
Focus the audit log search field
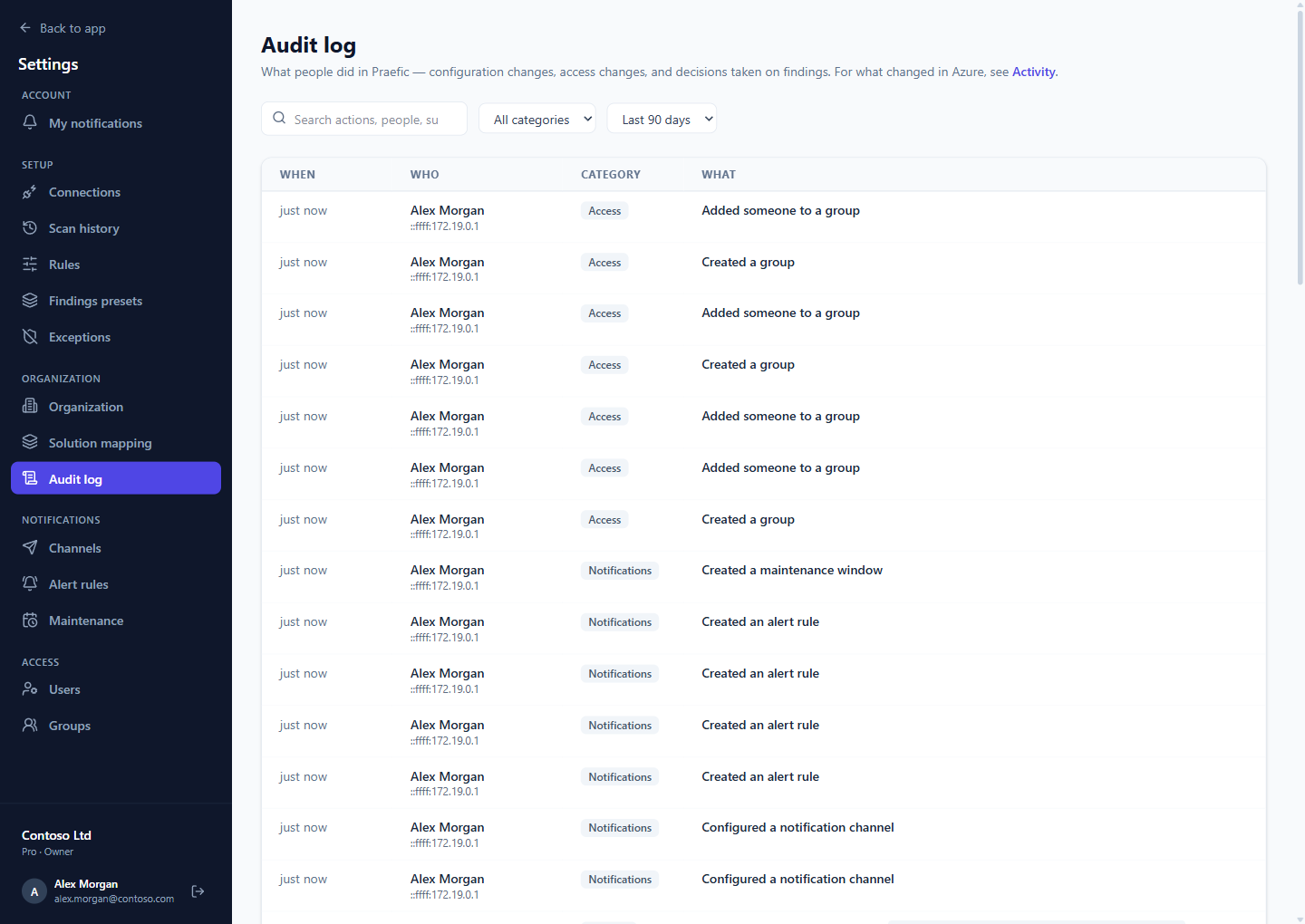coord(364,119)
